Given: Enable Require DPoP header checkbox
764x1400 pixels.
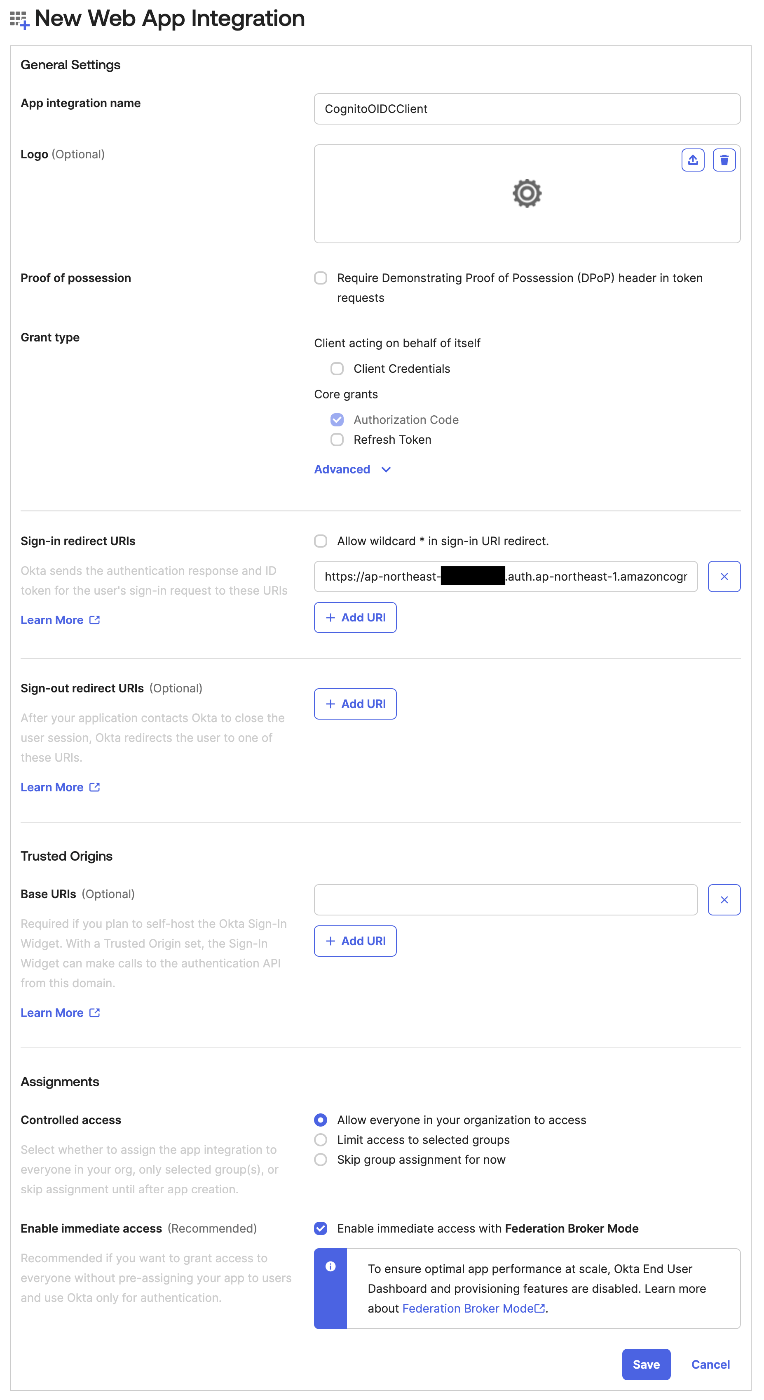Looking at the screenshot, I should pyautogui.click(x=321, y=278).
